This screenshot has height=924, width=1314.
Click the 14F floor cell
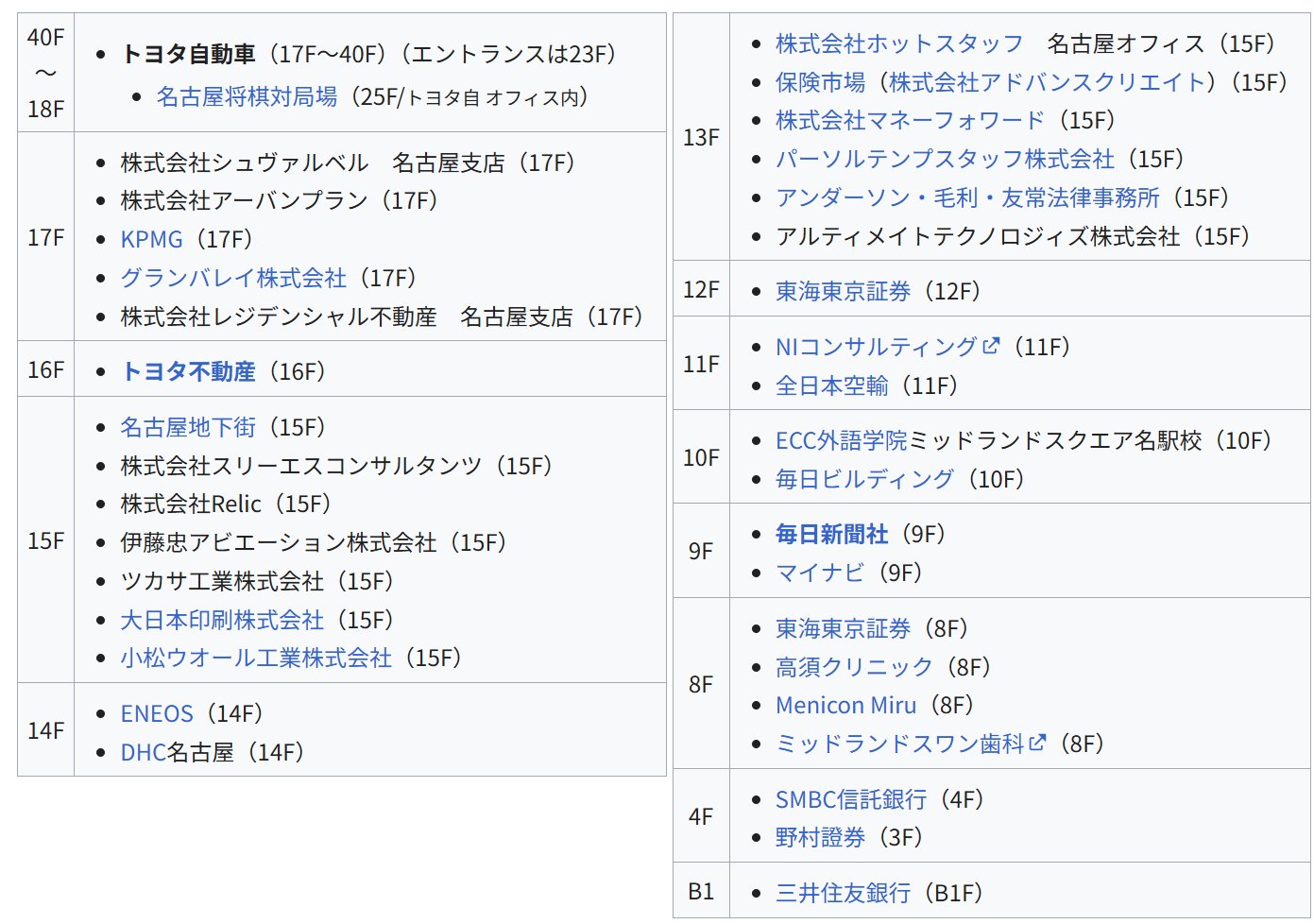pos(45,730)
